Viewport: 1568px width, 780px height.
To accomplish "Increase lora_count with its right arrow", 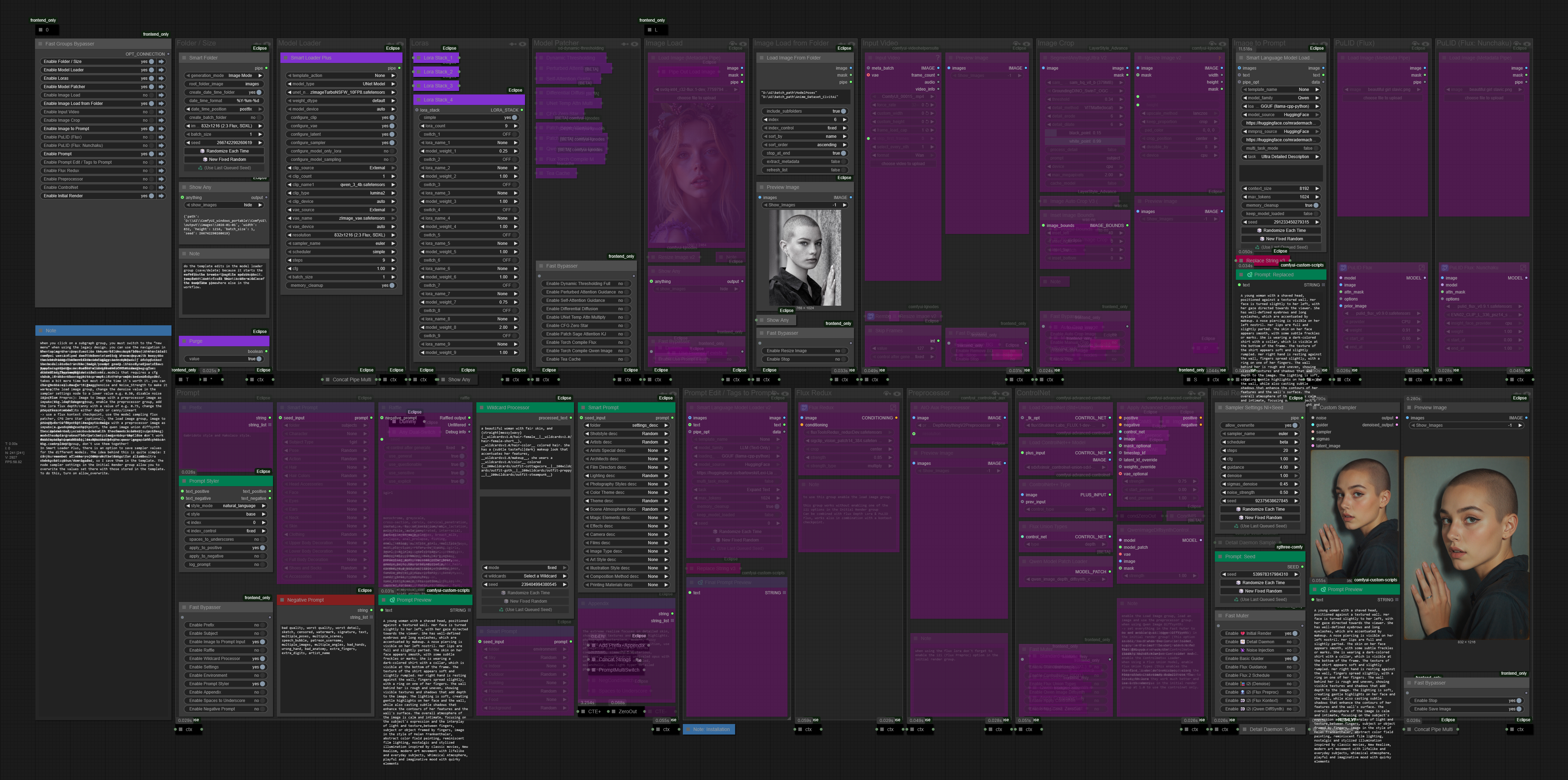I will pos(516,126).
